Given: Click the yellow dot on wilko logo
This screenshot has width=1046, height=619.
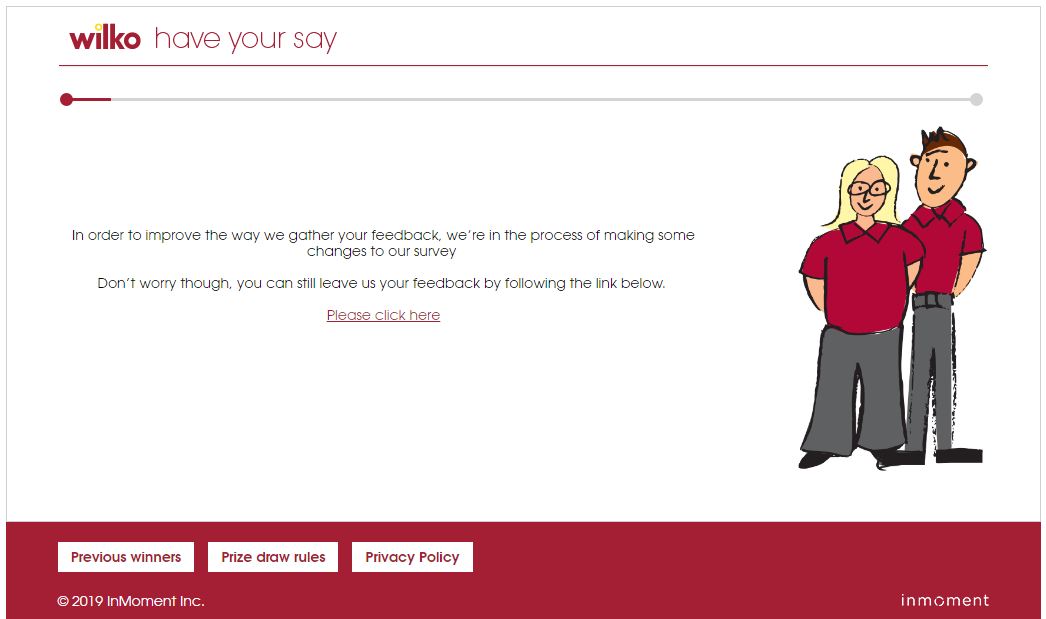Looking at the screenshot, I should [99, 27].
